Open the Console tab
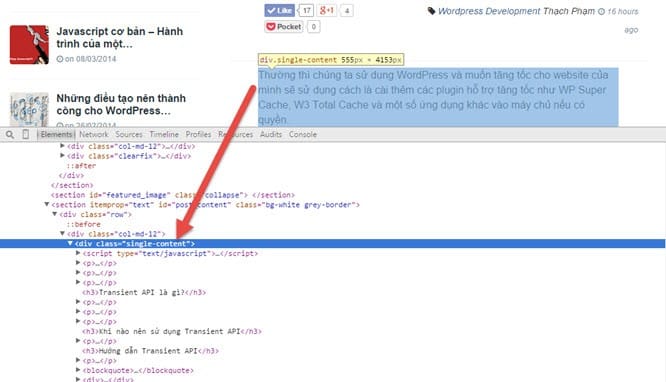The image size is (666, 382). [x=302, y=134]
